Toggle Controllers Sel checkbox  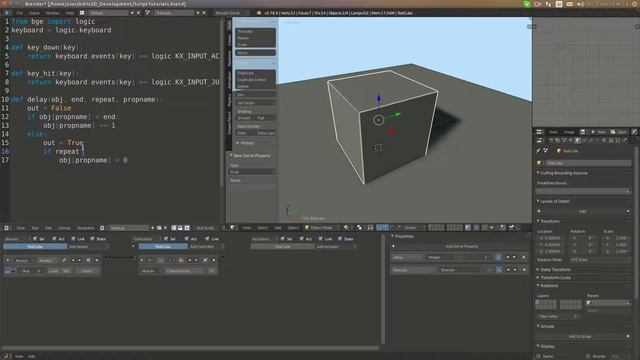pyautogui.click(x=166, y=238)
